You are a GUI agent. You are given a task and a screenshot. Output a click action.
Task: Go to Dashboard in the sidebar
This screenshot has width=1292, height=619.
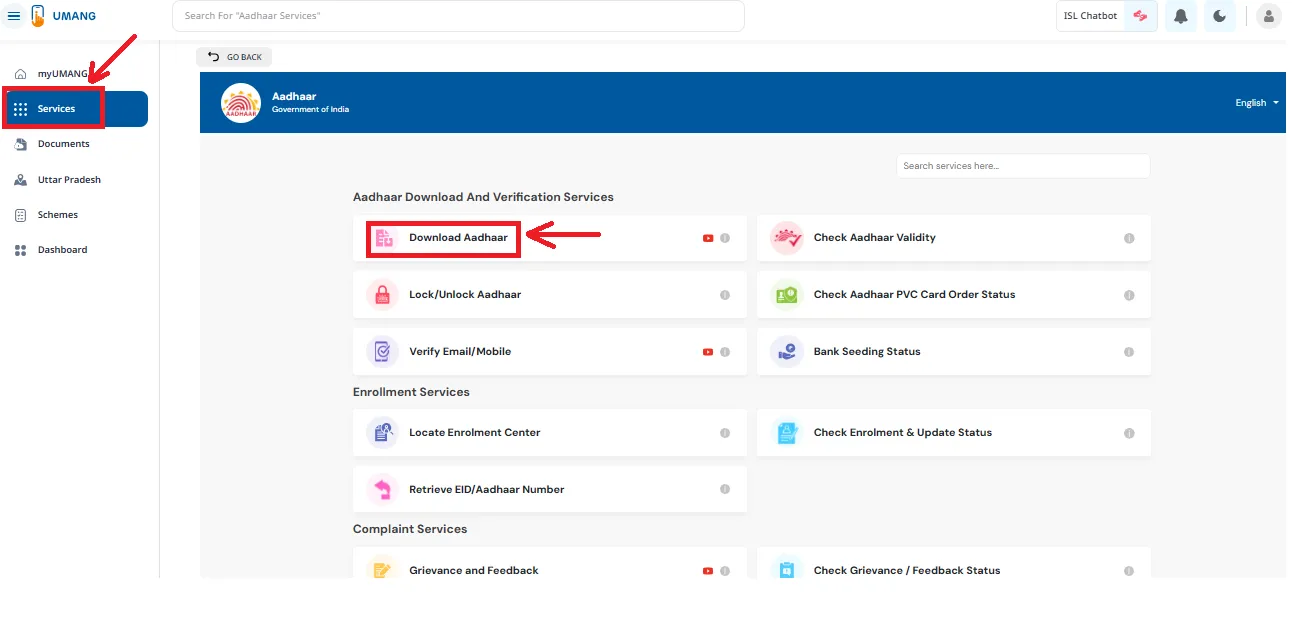(62, 250)
